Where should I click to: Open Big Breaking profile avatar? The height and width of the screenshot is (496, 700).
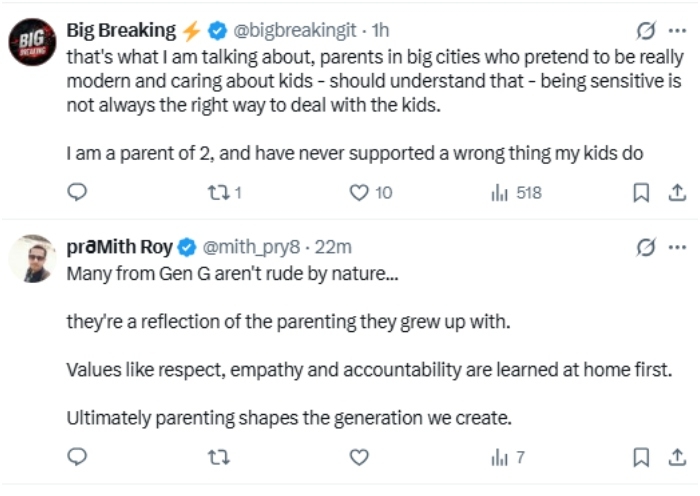pos(33,42)
